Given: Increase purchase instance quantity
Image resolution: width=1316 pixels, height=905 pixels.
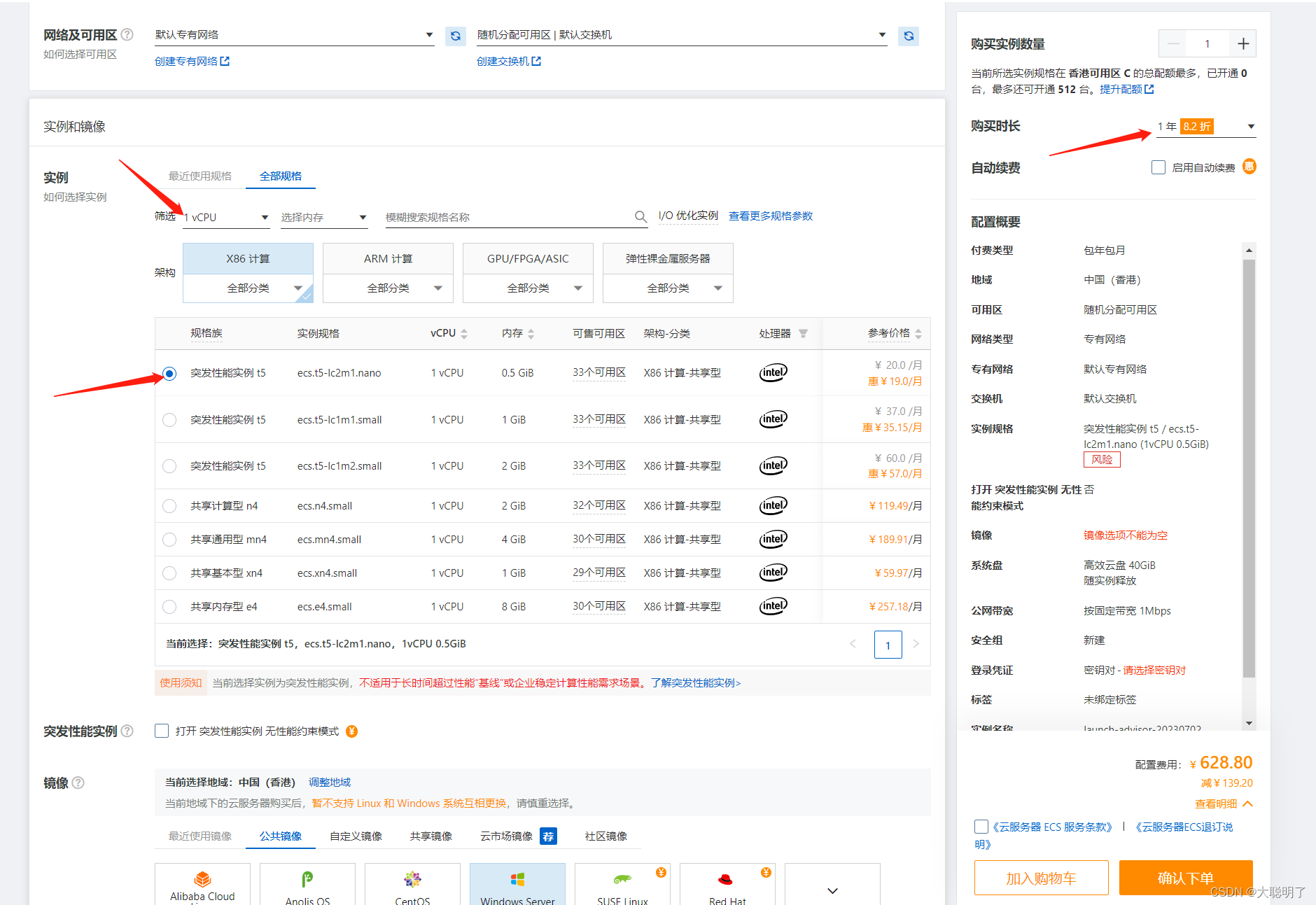Looking at the screenshot, I should tap(1243, 44).
